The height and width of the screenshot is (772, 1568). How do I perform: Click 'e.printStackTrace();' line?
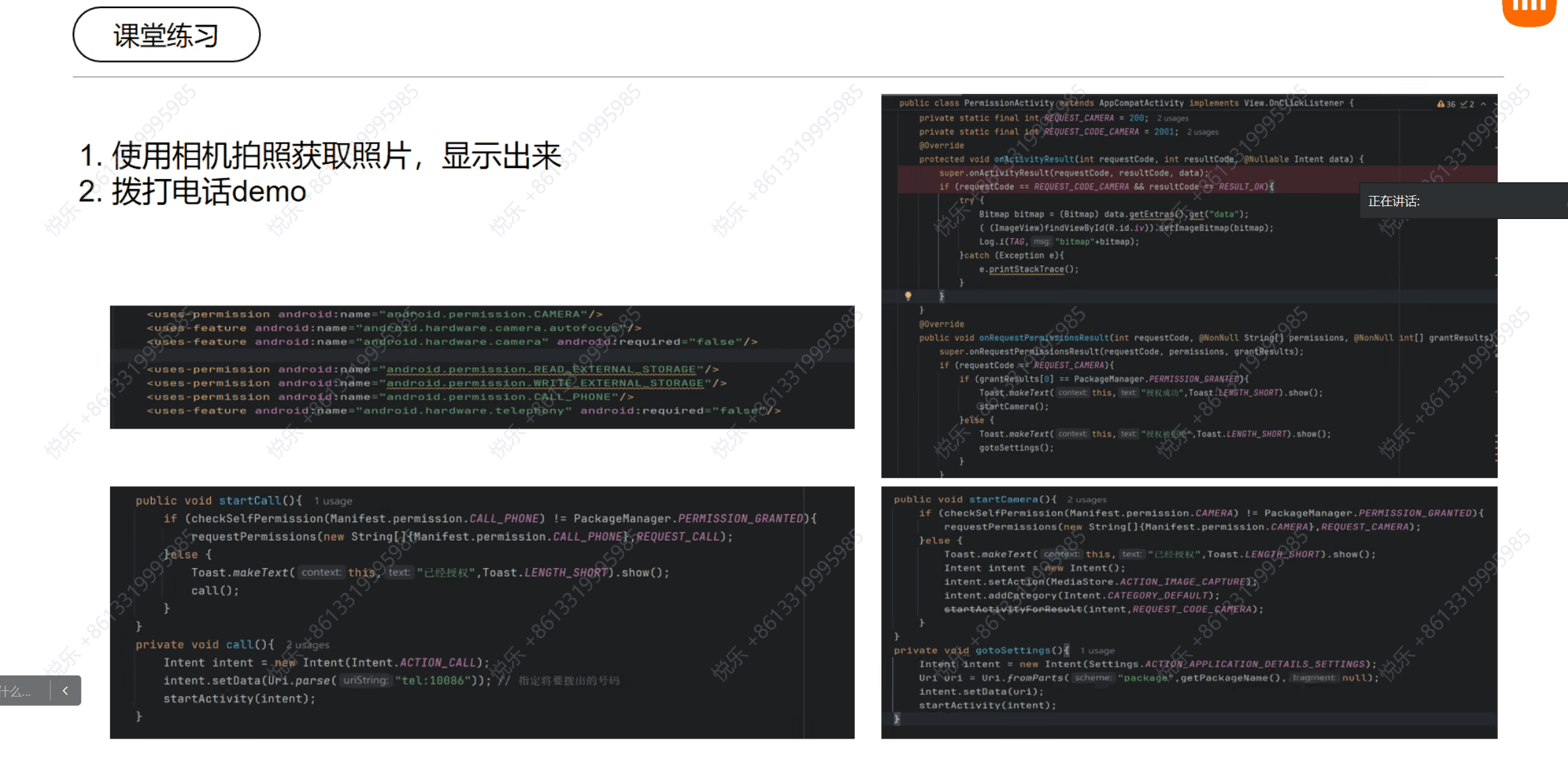tap(1029, 269)
